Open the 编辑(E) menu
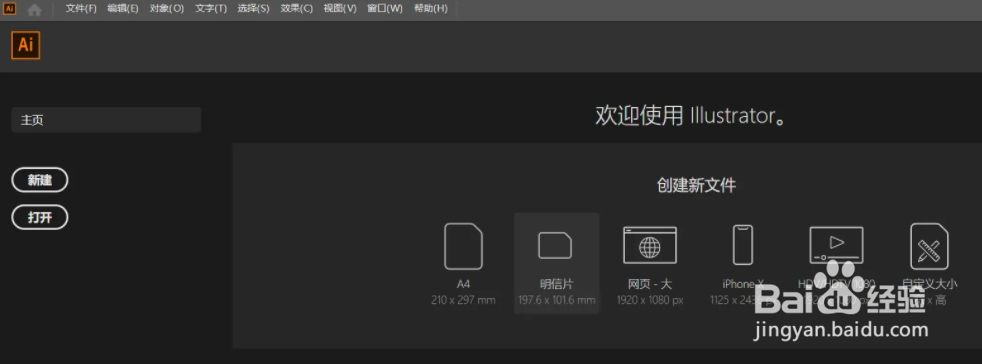Screen dimensions: 982x364 click(123, 9)
